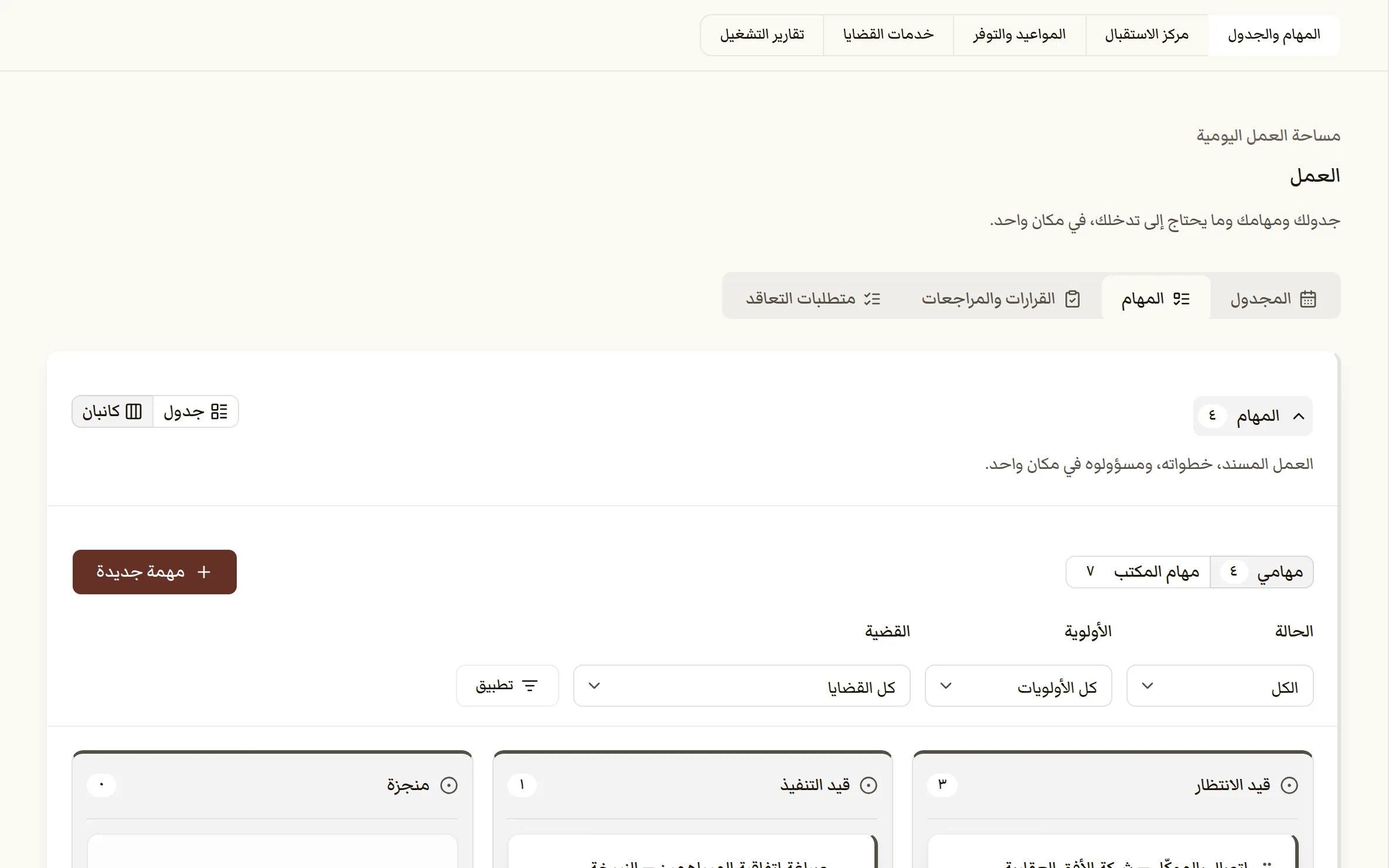
Task: Click the status circle icon of قيد الانتظار
Action: point(1289,785)
